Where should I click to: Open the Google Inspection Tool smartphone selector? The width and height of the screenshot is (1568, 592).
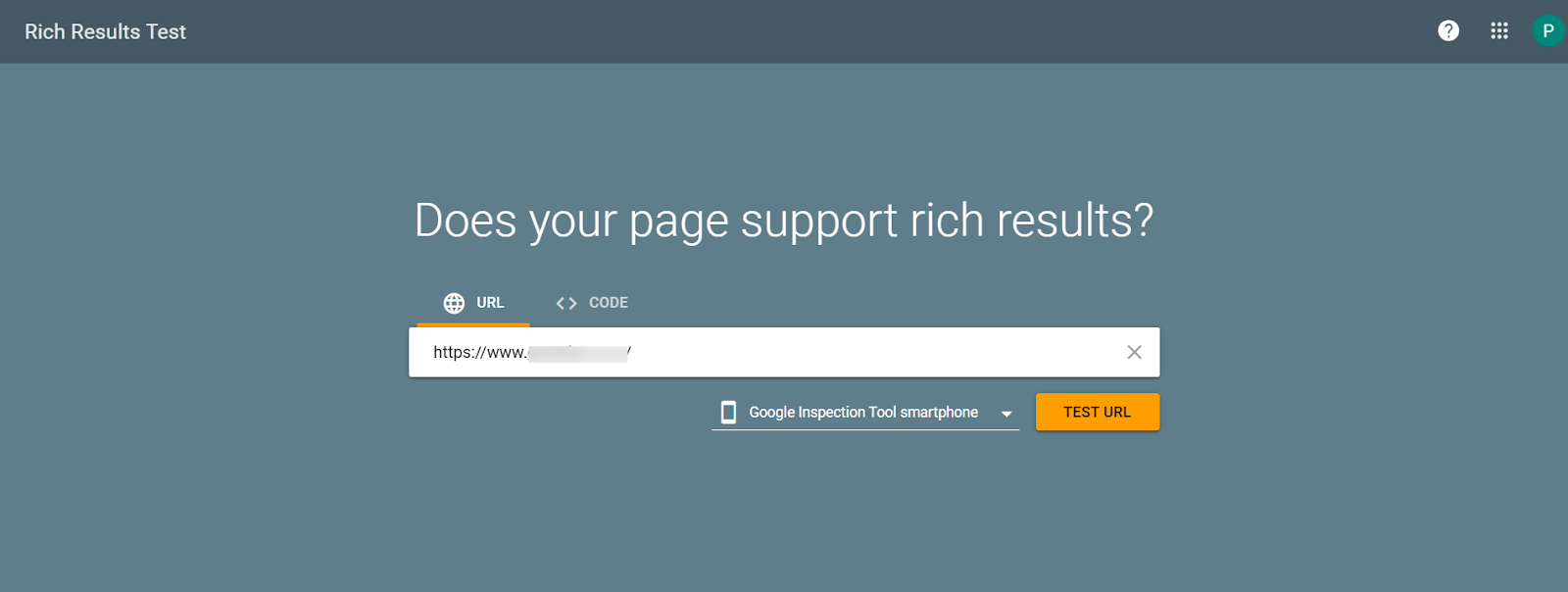[x=863, y=413]
